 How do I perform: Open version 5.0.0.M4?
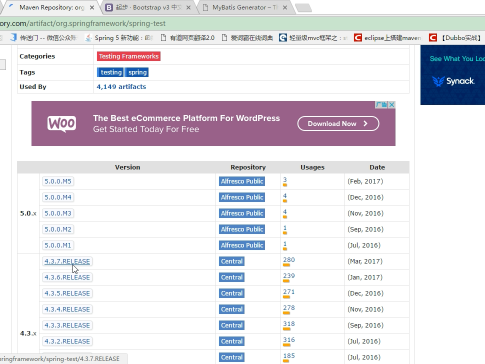(x=58, y=197)
